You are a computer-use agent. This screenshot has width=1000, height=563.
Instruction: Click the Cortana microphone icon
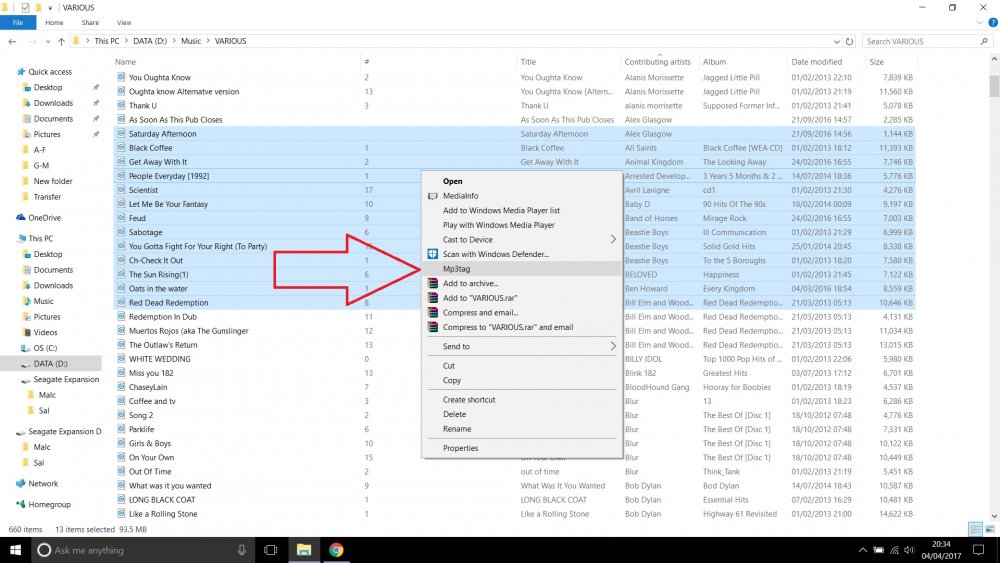click(x=242, y=550)
